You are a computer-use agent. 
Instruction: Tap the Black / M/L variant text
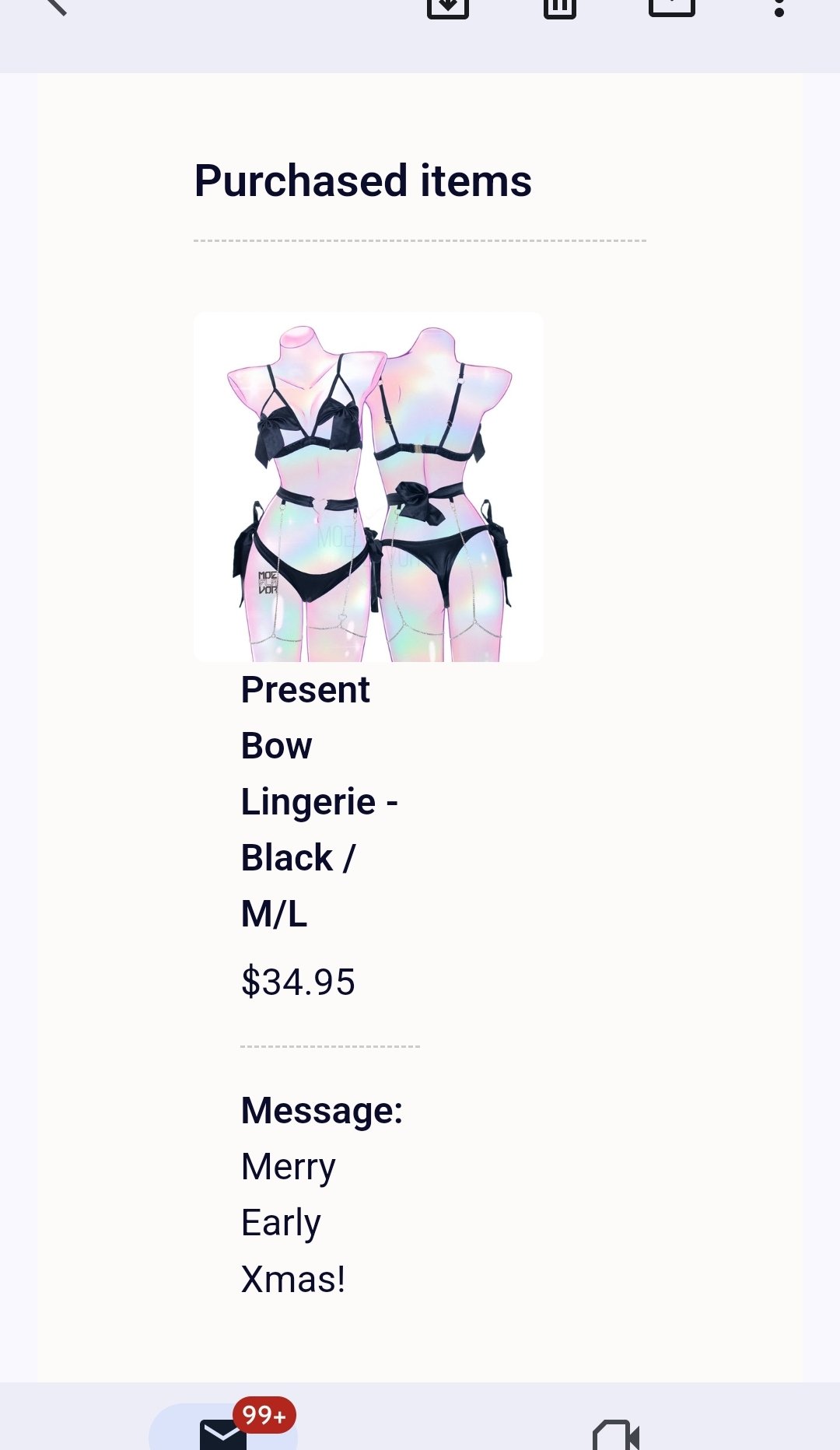(298, 885)
